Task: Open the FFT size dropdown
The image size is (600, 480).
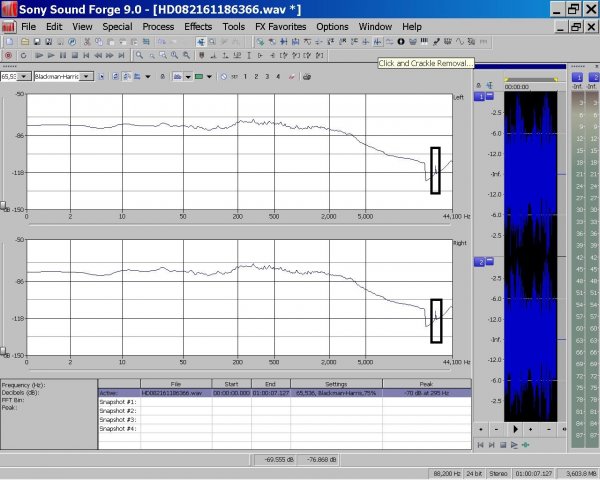Action: pyautogui.click(x=24, y=76)
